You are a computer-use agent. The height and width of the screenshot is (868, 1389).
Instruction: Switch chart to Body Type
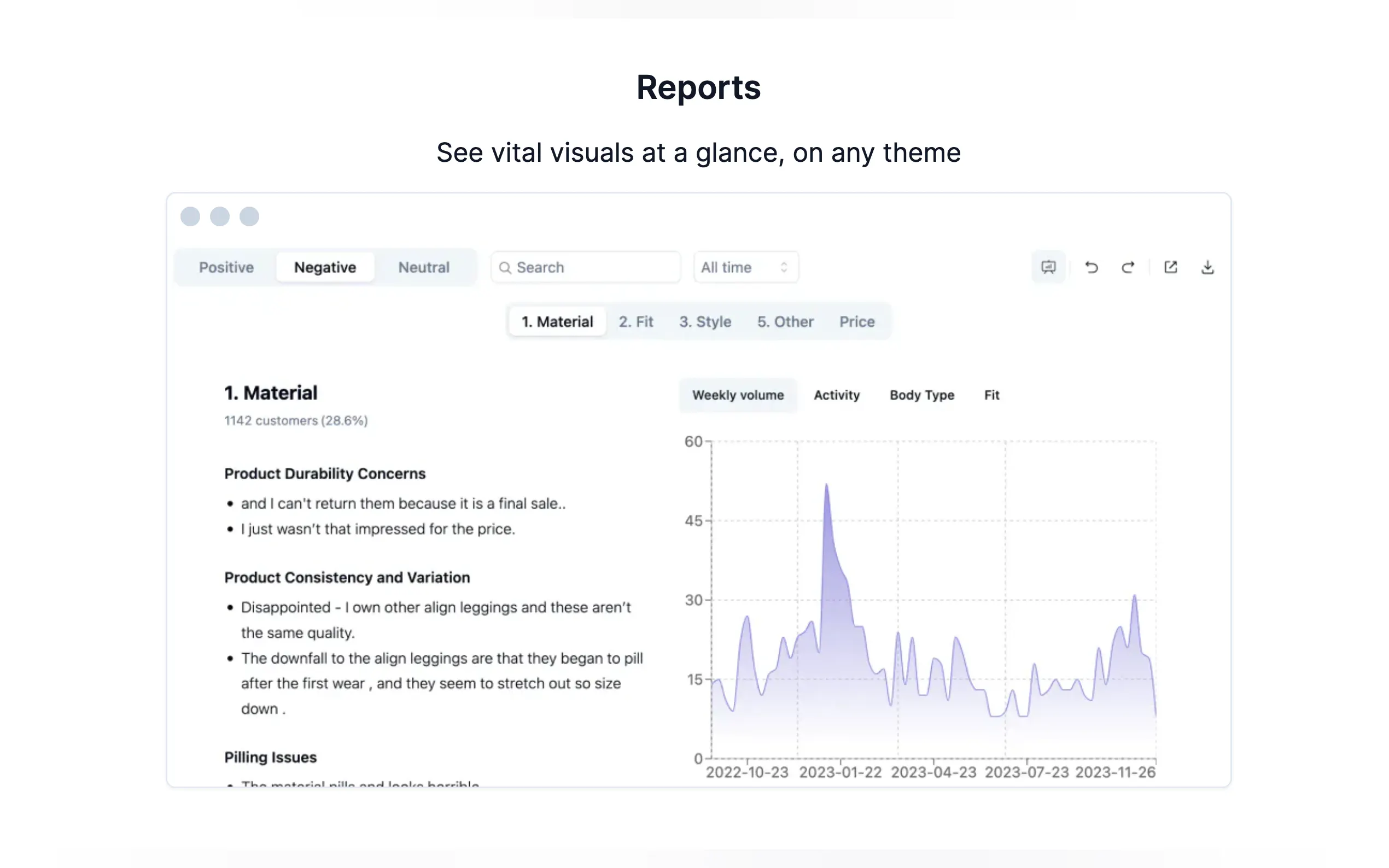[x=921, y=395]
